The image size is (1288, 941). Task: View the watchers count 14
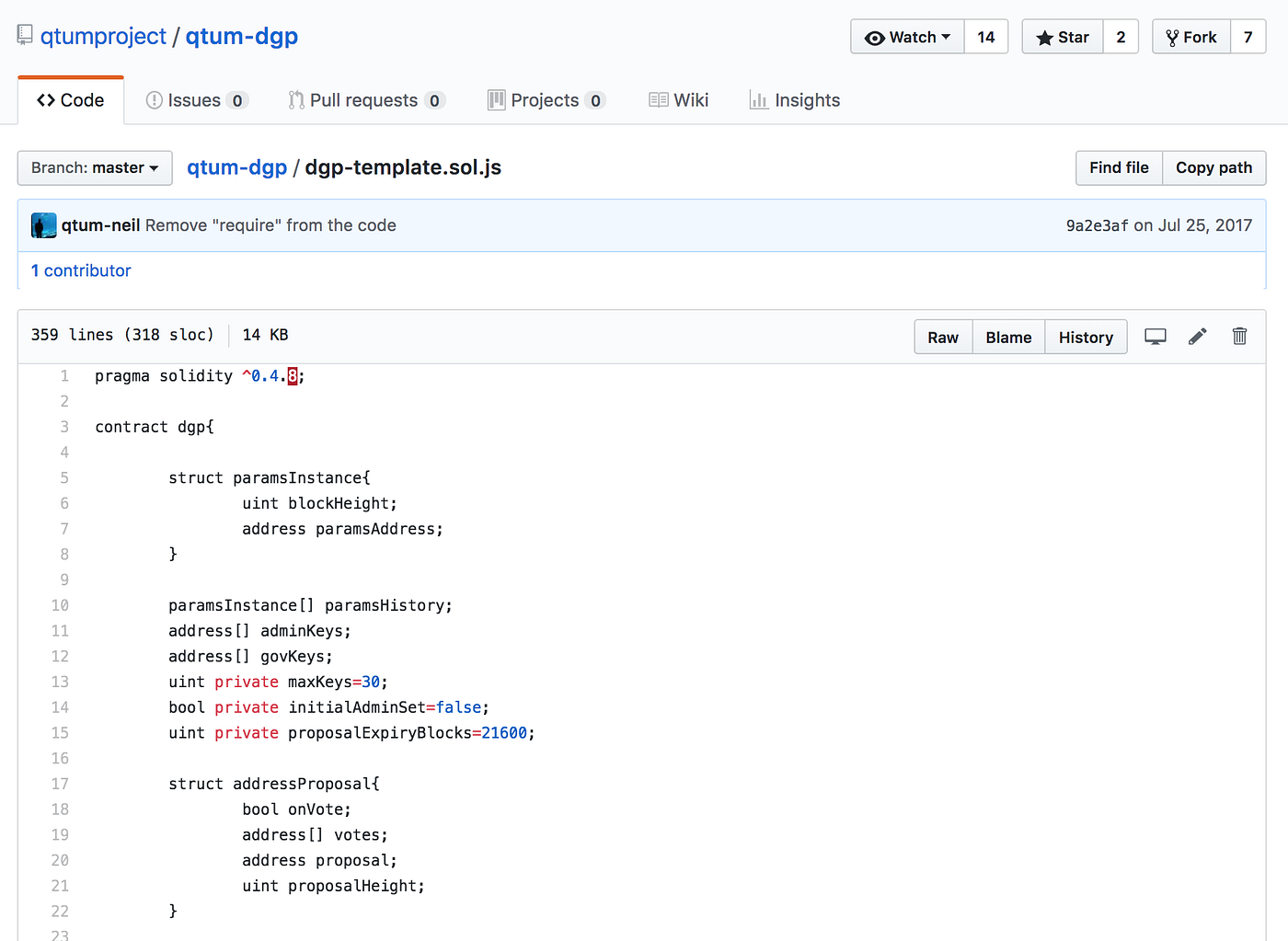[986, 37]
